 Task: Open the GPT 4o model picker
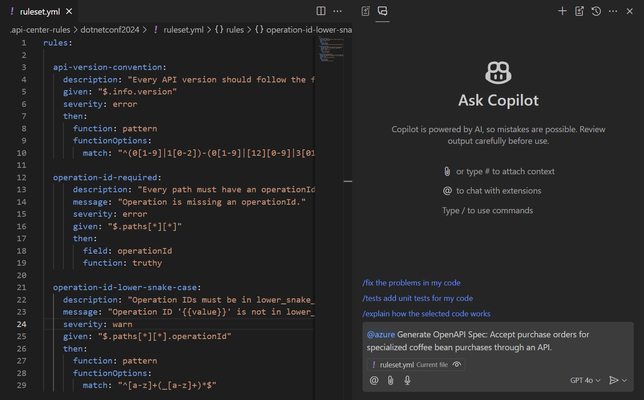pyautogui.click(x=586, y=380)
